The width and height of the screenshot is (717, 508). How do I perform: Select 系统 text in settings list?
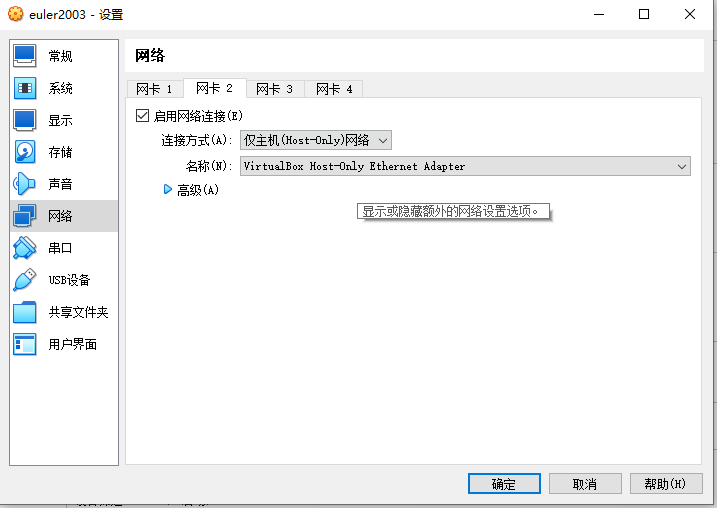(60, 88)
